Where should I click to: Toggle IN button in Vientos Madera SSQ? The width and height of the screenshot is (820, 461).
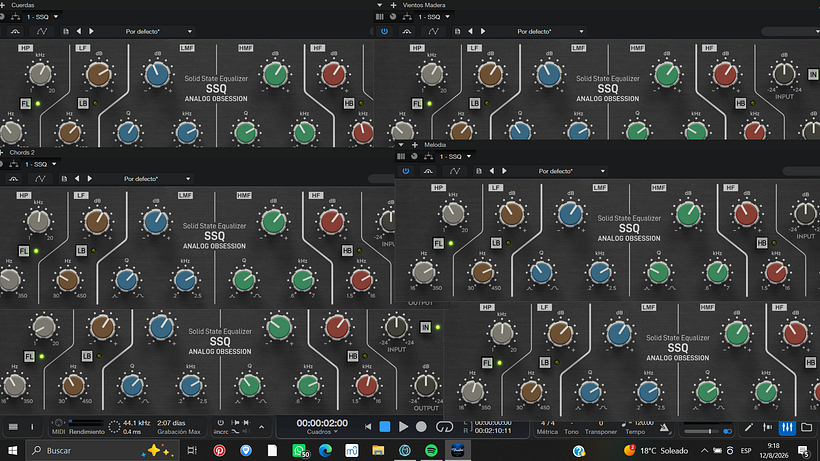pos(813,74)
